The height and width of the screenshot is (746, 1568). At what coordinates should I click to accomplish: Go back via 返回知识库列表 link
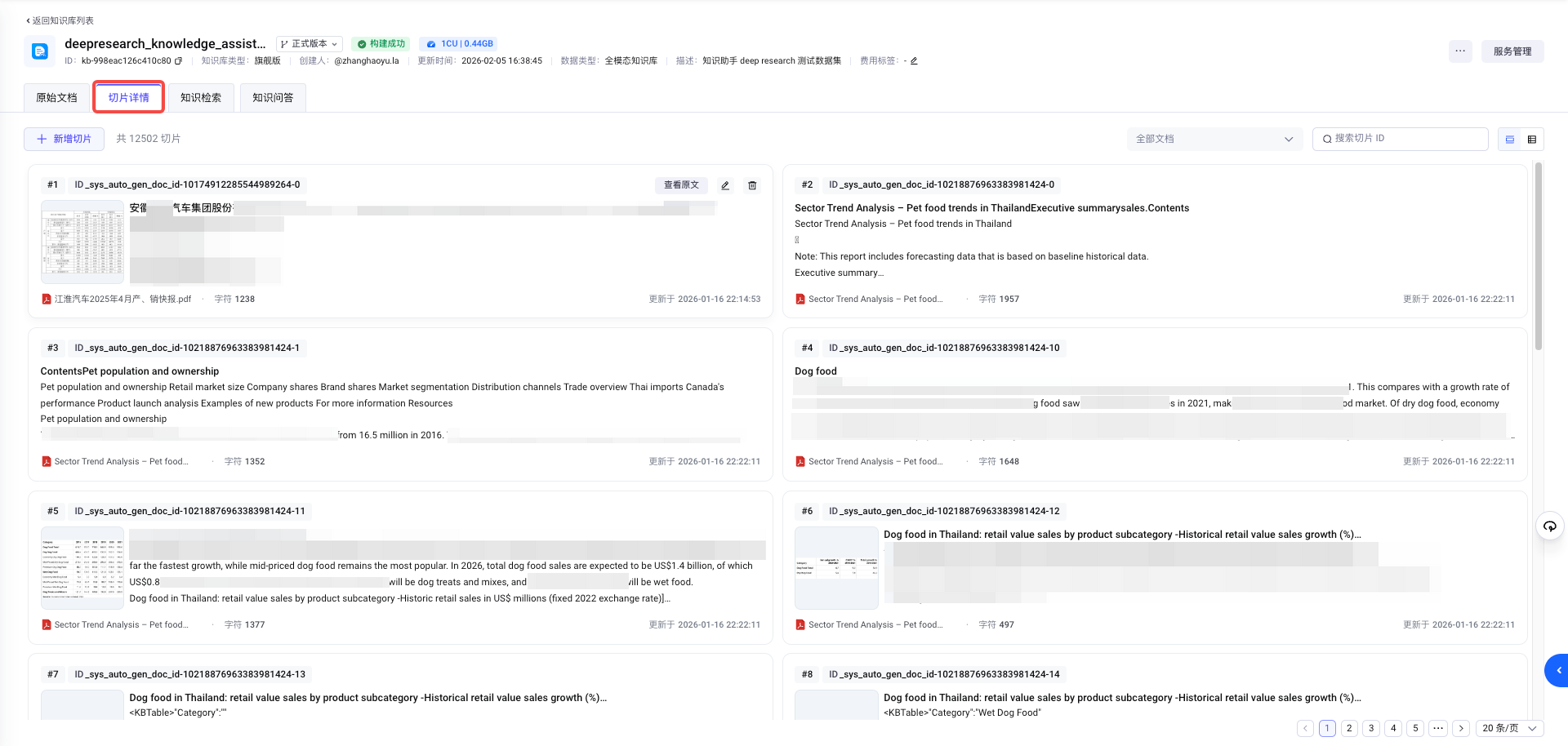coord(60,20)
